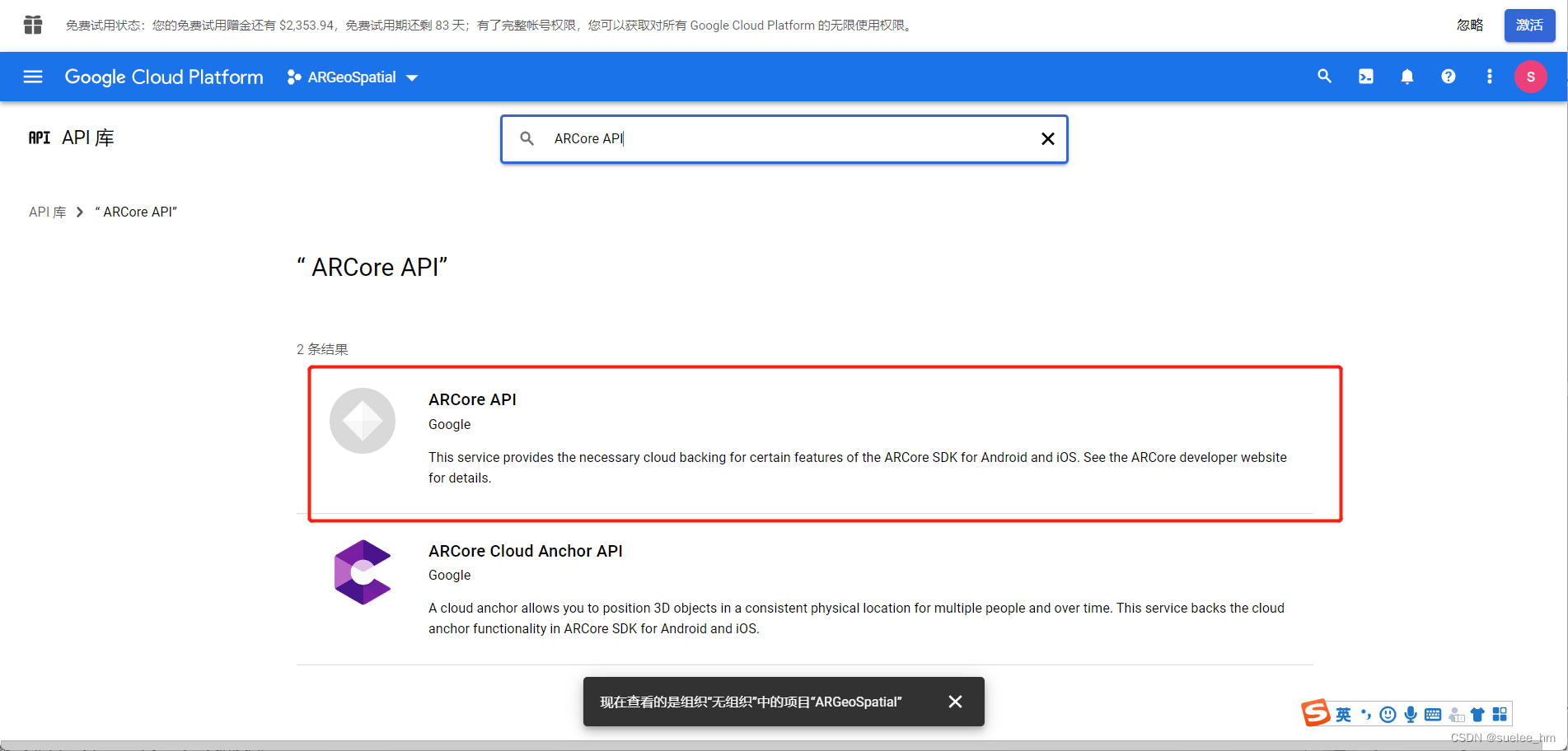The height and width of the screenshot is (751, 1568).
Task: Open the ARCore Cloud Anchor API result
Action: [525, 551]
